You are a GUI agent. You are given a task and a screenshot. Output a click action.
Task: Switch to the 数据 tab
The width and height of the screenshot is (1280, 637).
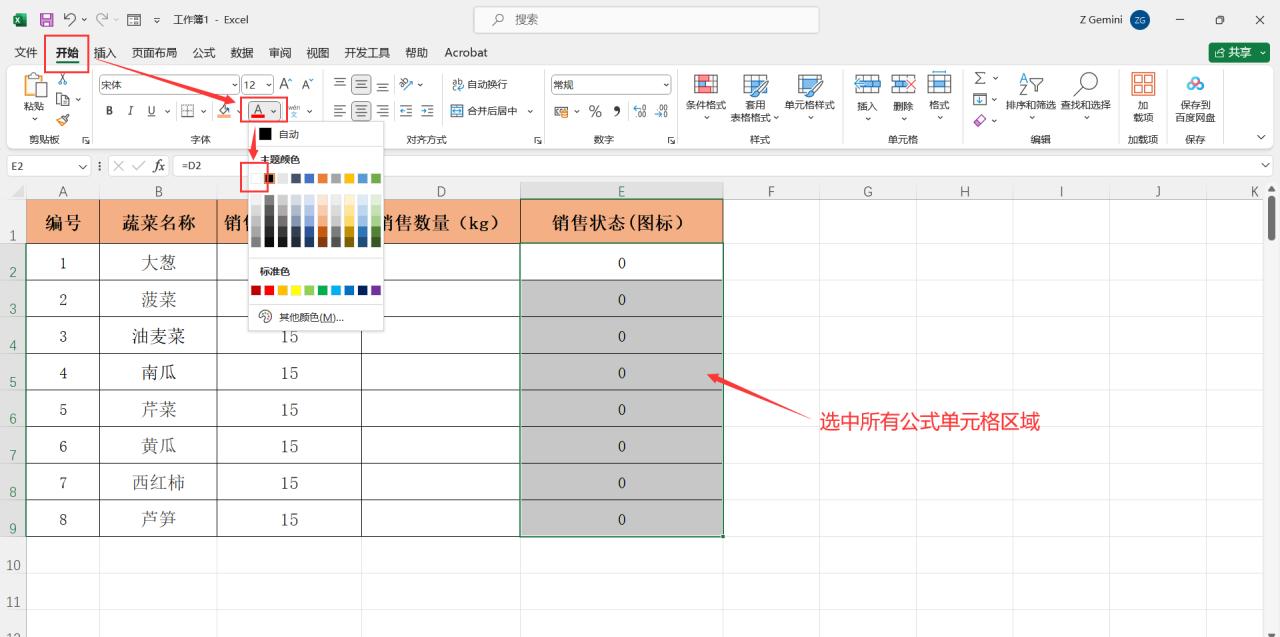(x=242, y=53)
